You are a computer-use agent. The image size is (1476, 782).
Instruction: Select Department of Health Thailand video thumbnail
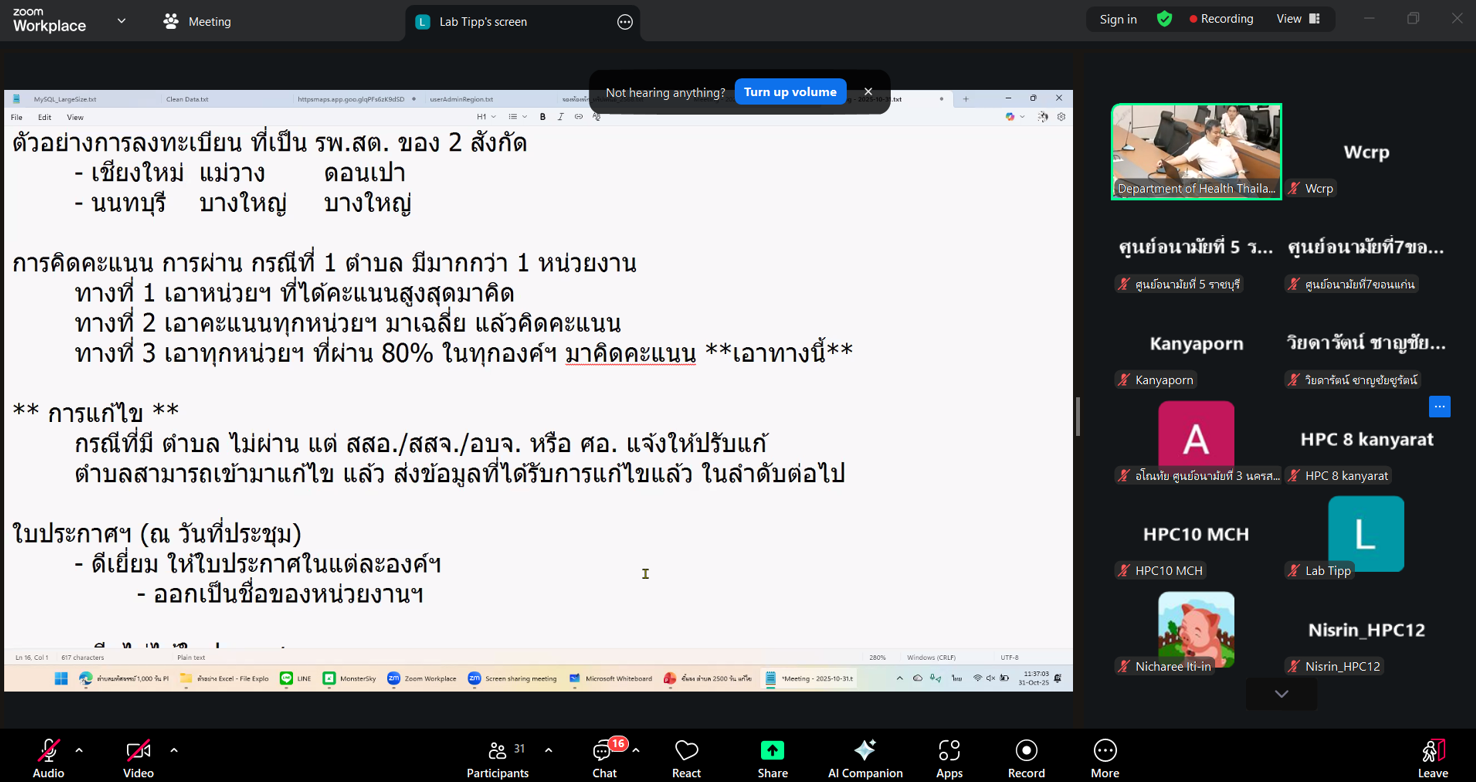(1196, 151)
